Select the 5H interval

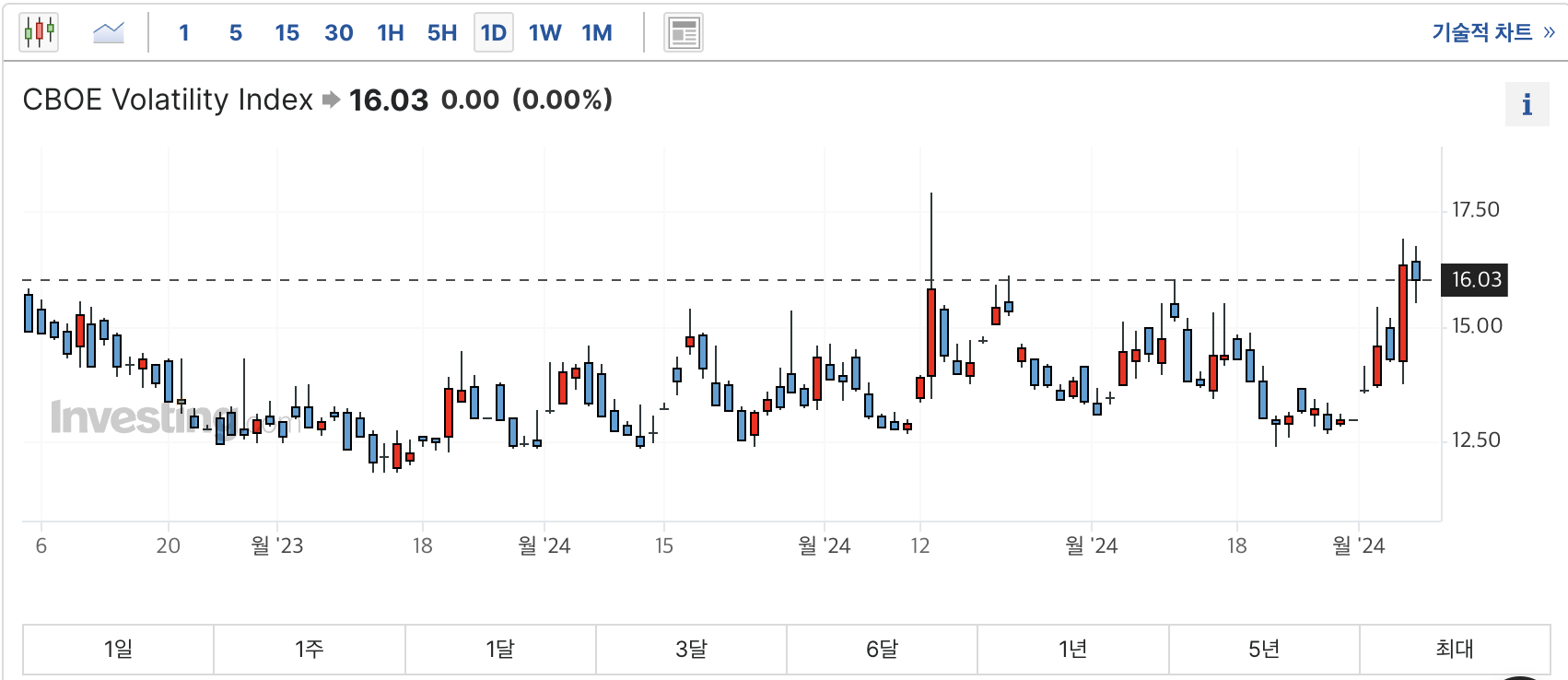point(442,33)
